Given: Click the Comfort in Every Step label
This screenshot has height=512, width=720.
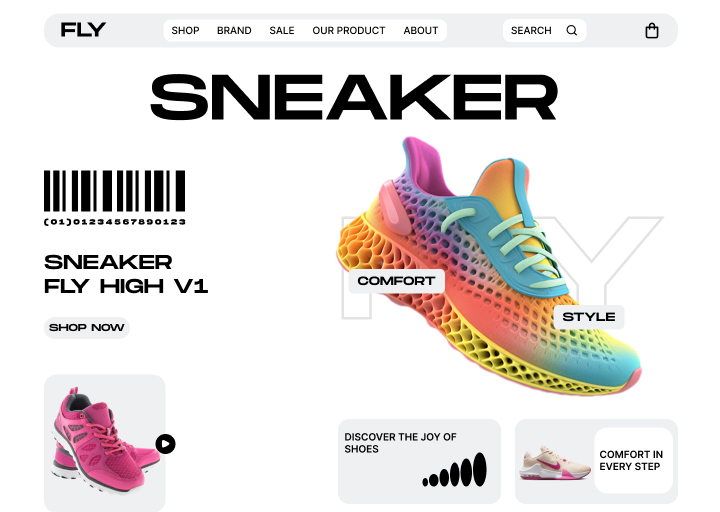Looking at the screenshot, I should 631,461.
